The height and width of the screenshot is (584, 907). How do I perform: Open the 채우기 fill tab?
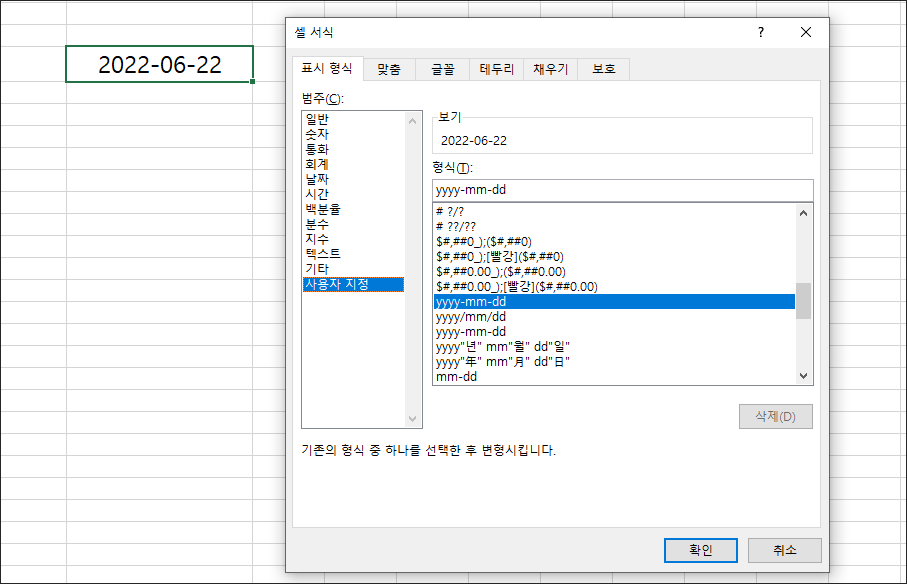pyautogui.click(x=551, y=69)
